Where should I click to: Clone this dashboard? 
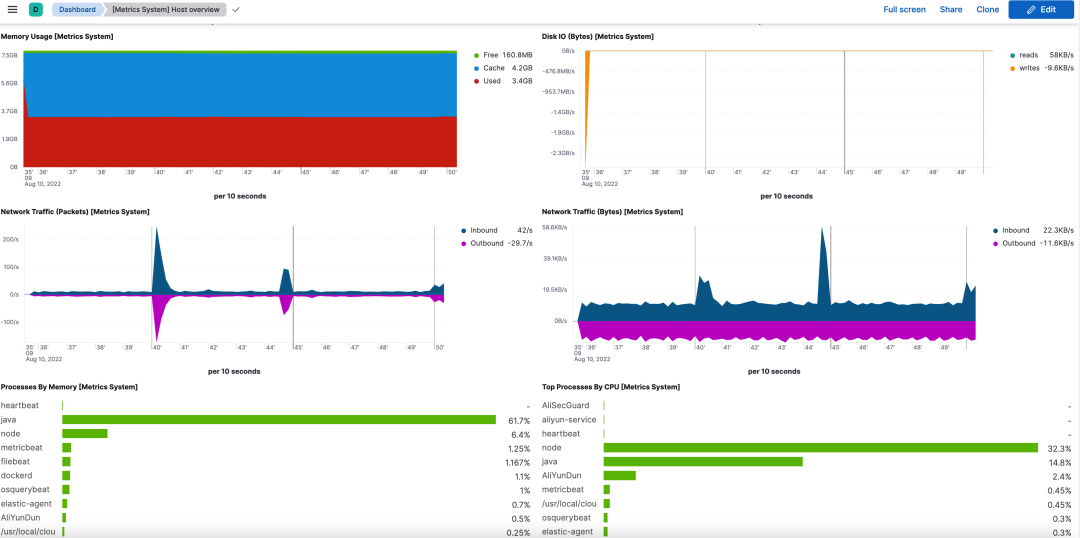tap(987, 10)
